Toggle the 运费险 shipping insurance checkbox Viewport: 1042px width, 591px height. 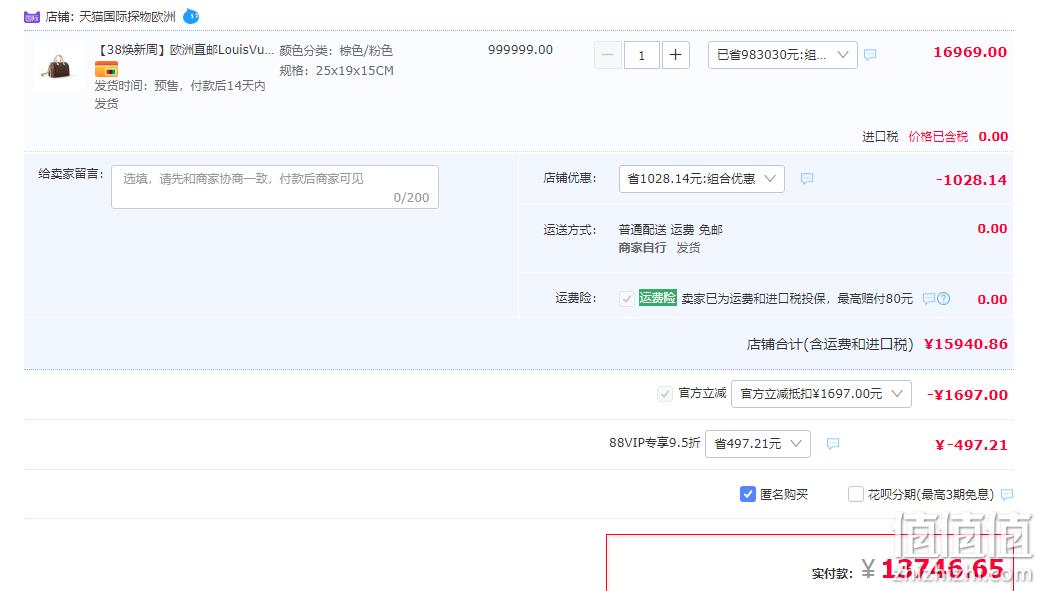[x=626, y=298]
